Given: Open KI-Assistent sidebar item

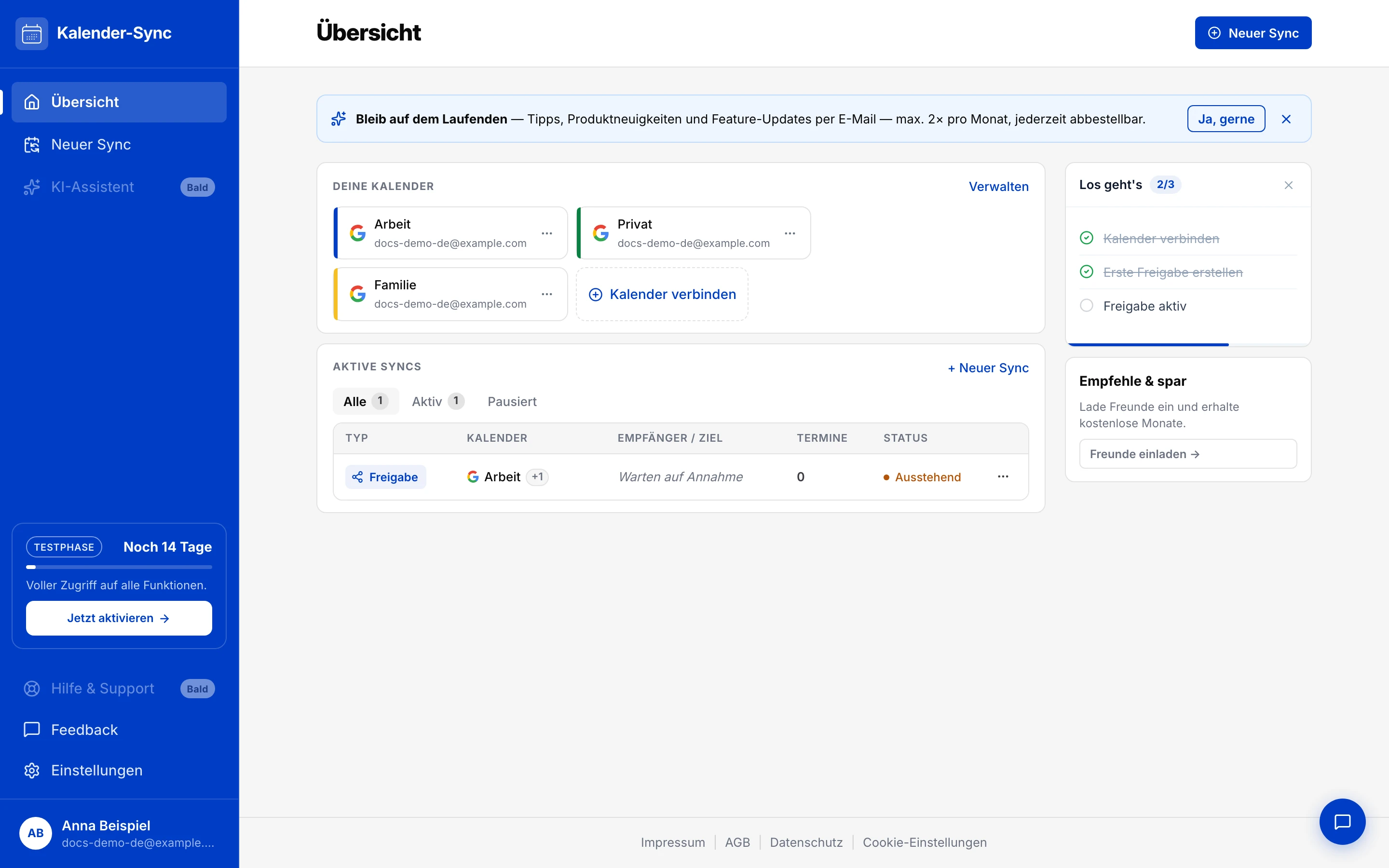Looking at the screenshot, I should pyautogui.click(x=119, y=187).
